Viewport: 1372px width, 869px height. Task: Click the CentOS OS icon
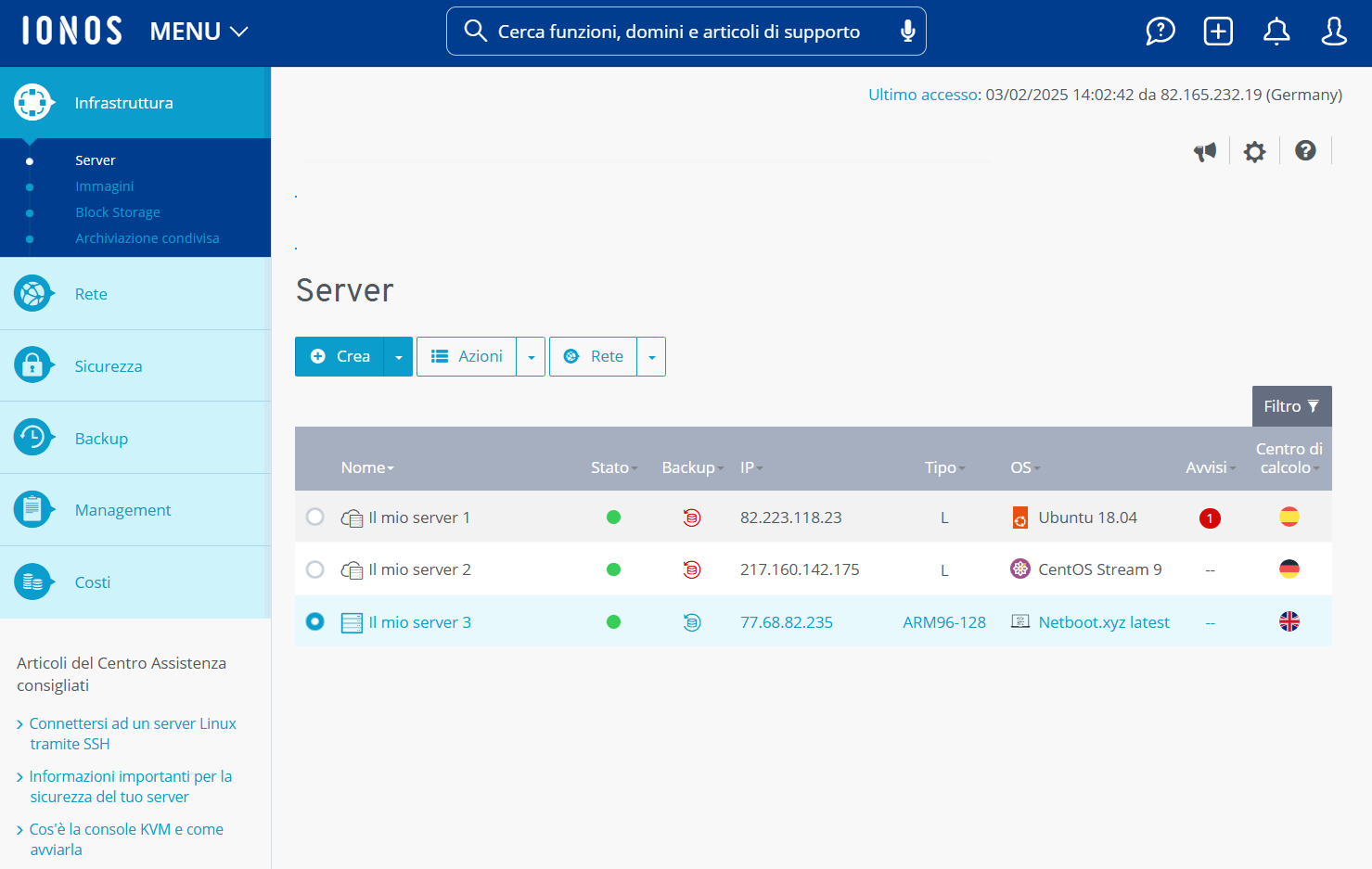[1020, 569]
